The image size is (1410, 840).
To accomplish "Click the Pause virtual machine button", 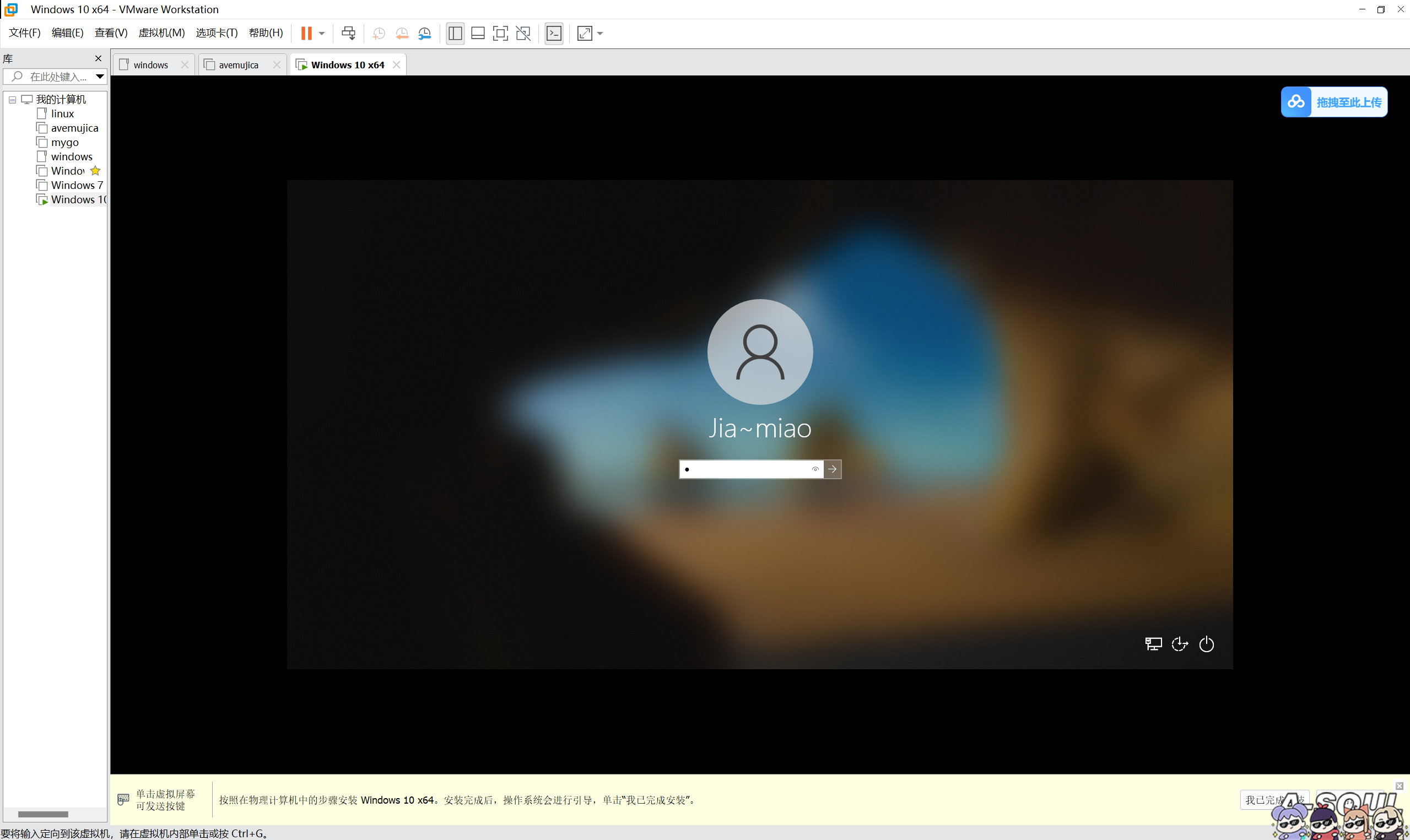I will [x=306, y=34].
